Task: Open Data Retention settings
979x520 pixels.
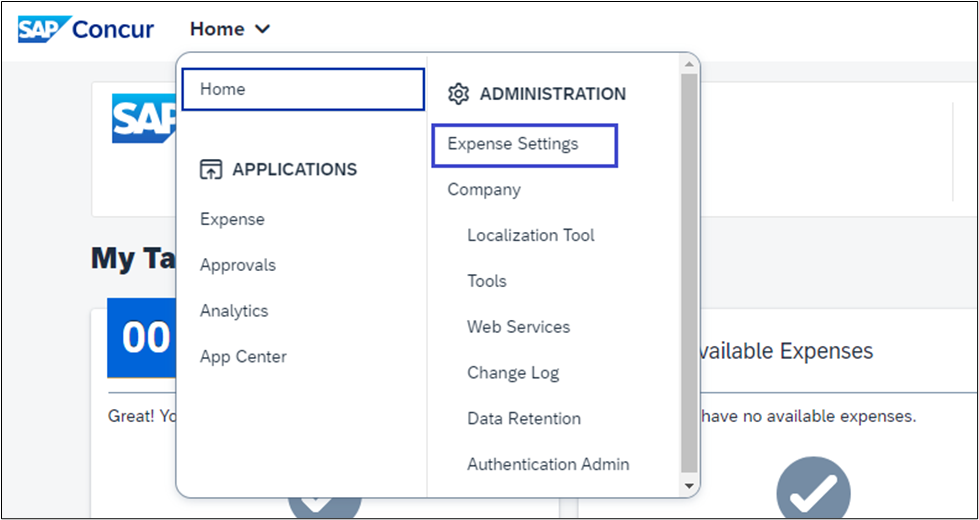Action: pos(523,419)
